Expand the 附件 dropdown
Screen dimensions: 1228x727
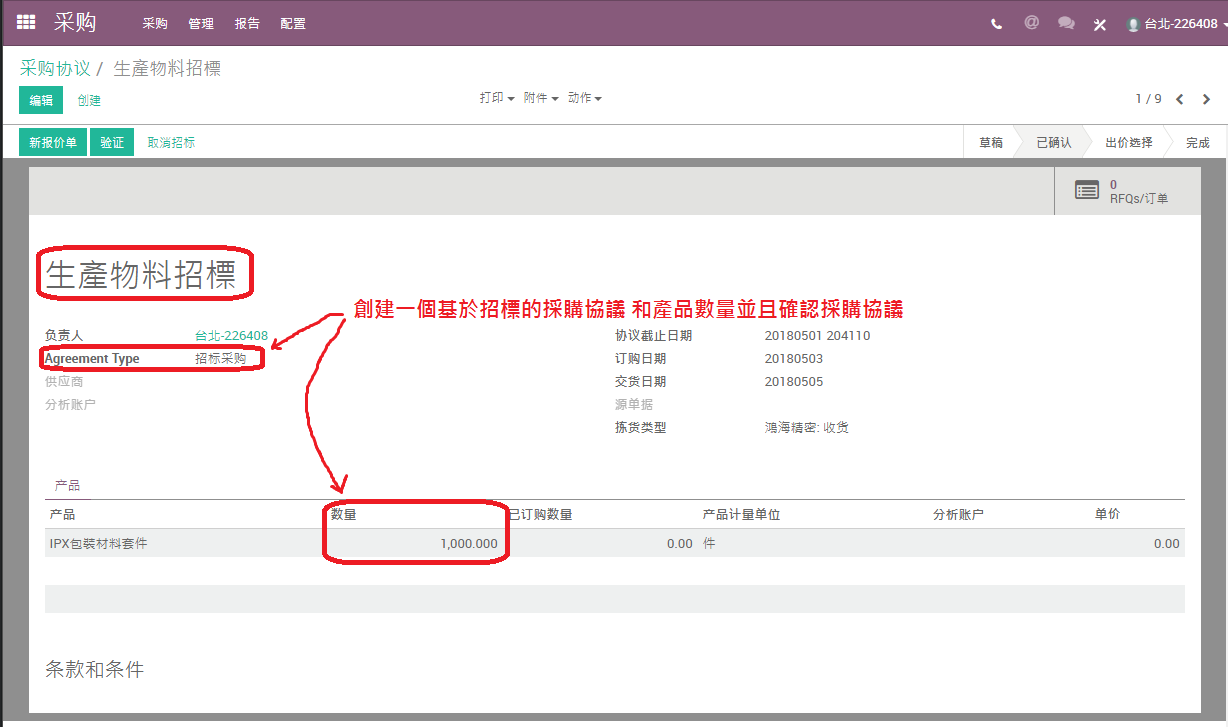click(541, 98)
